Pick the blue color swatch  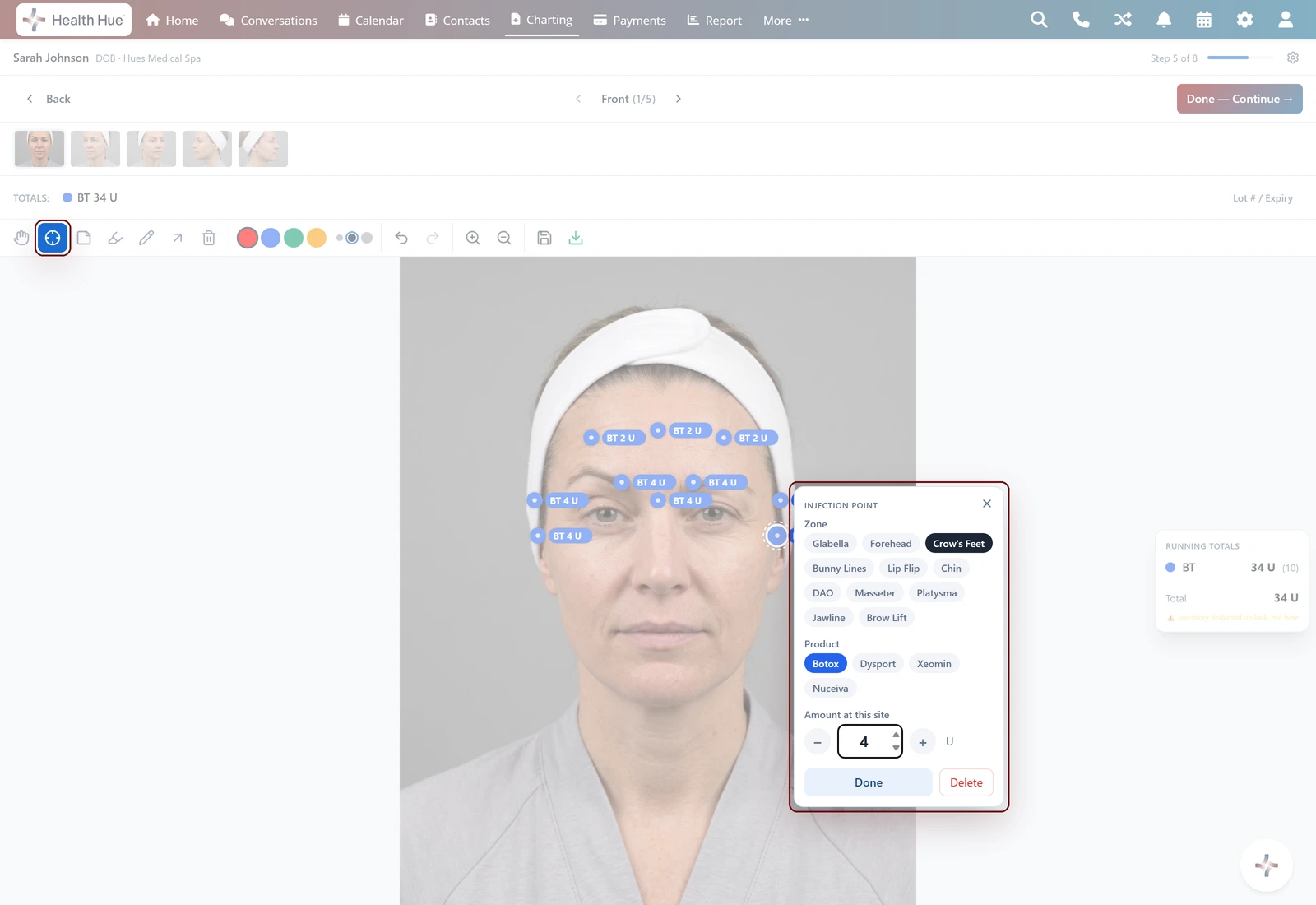(x=271, y=238)
